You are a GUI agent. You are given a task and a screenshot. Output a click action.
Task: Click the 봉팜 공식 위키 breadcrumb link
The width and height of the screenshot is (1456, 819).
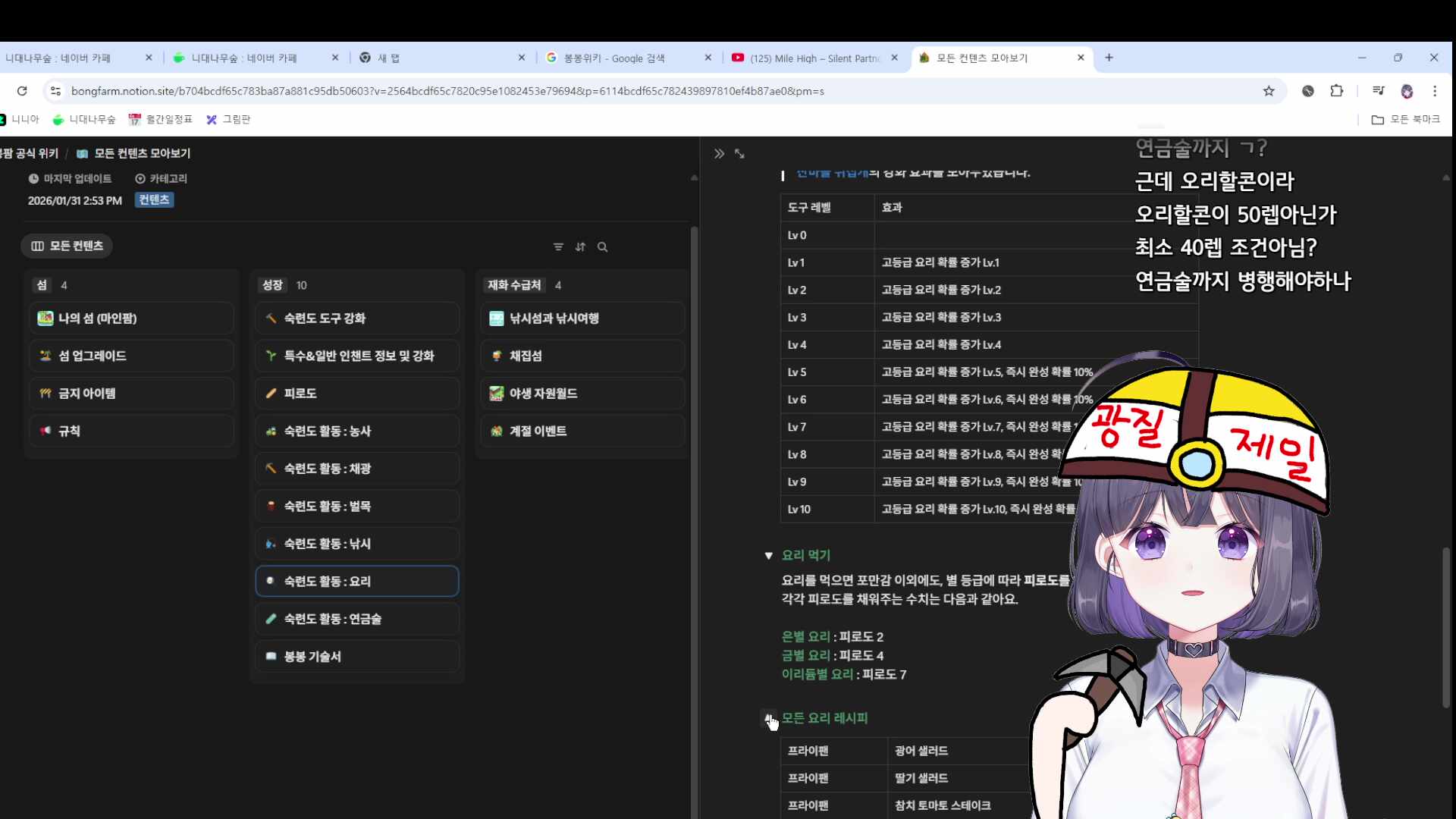[x=29, y=153]
